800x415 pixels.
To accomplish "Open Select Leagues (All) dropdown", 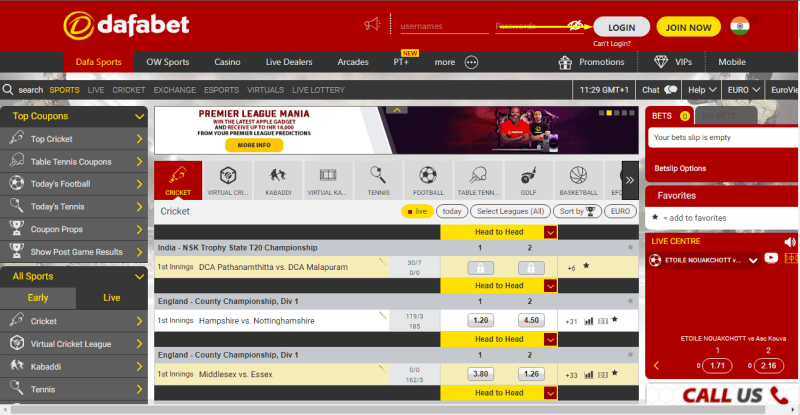I will pos(510,211).
